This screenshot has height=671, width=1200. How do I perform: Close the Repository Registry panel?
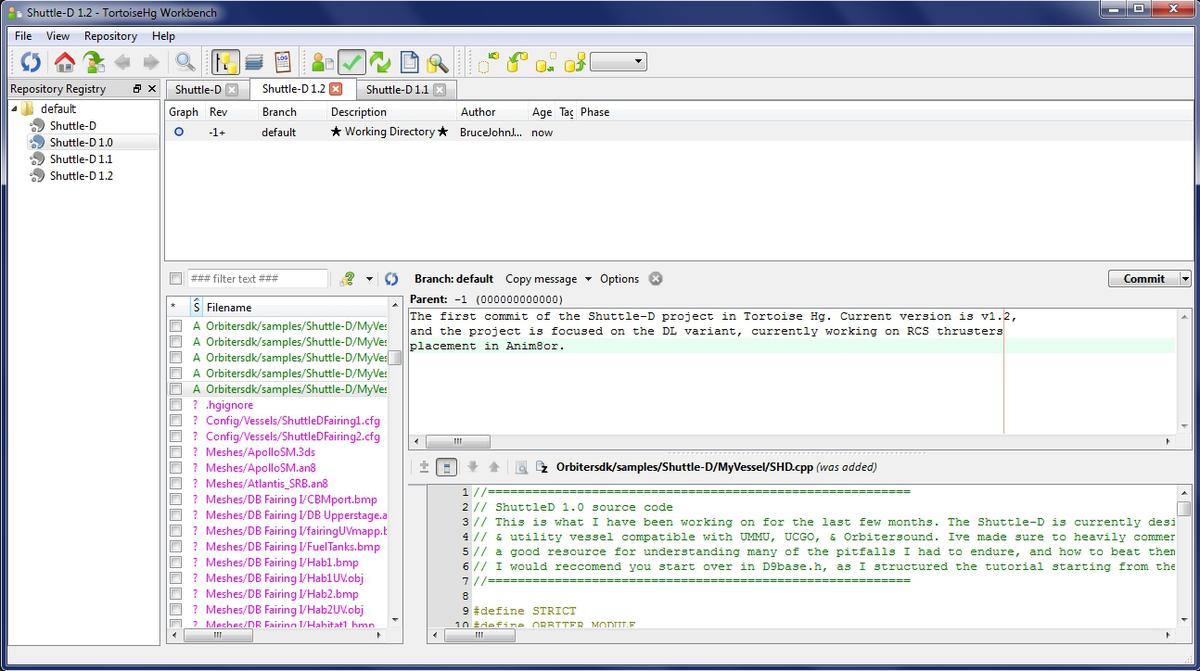coord(152,89)
